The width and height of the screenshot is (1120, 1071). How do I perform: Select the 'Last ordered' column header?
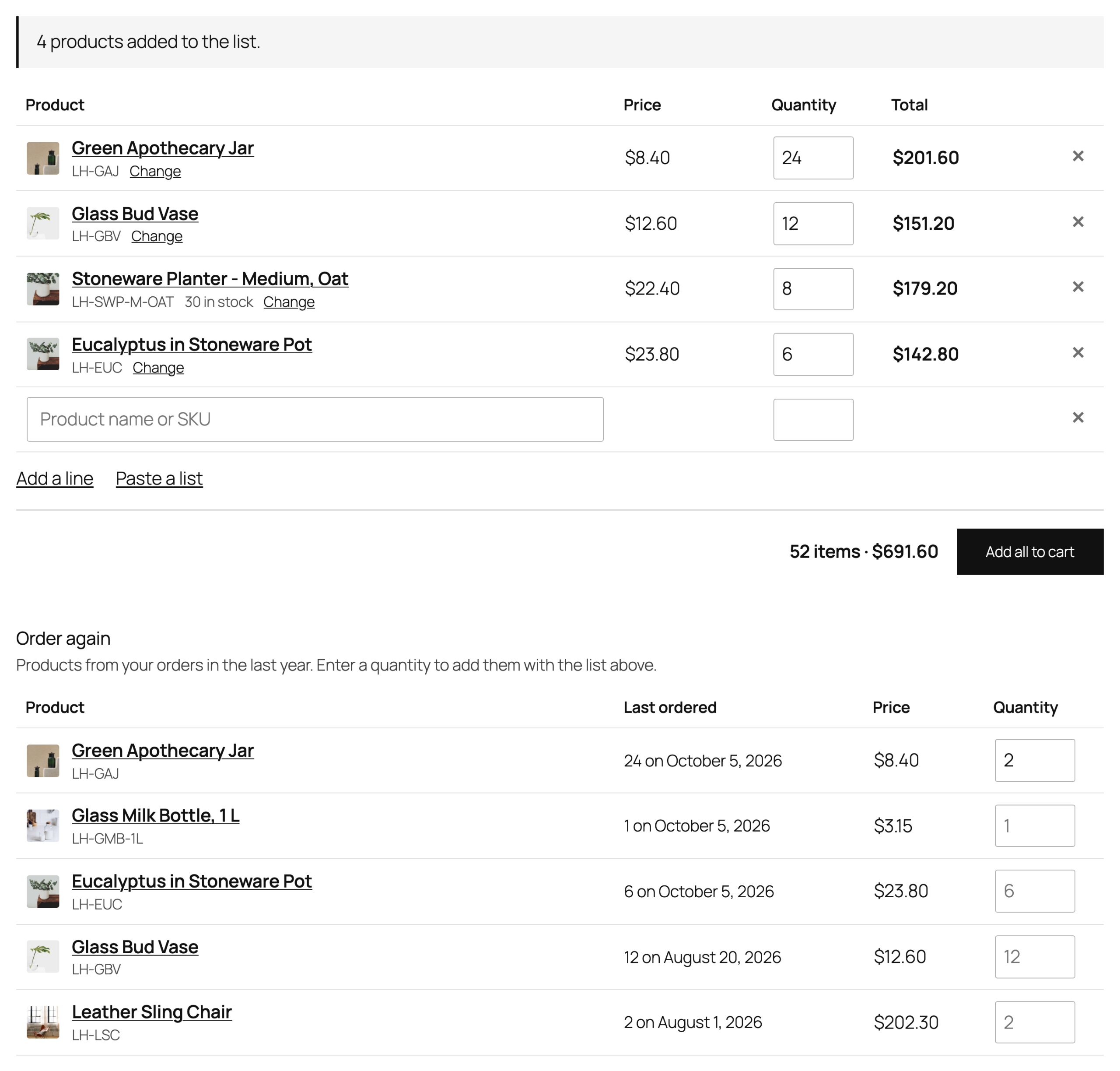670,707
